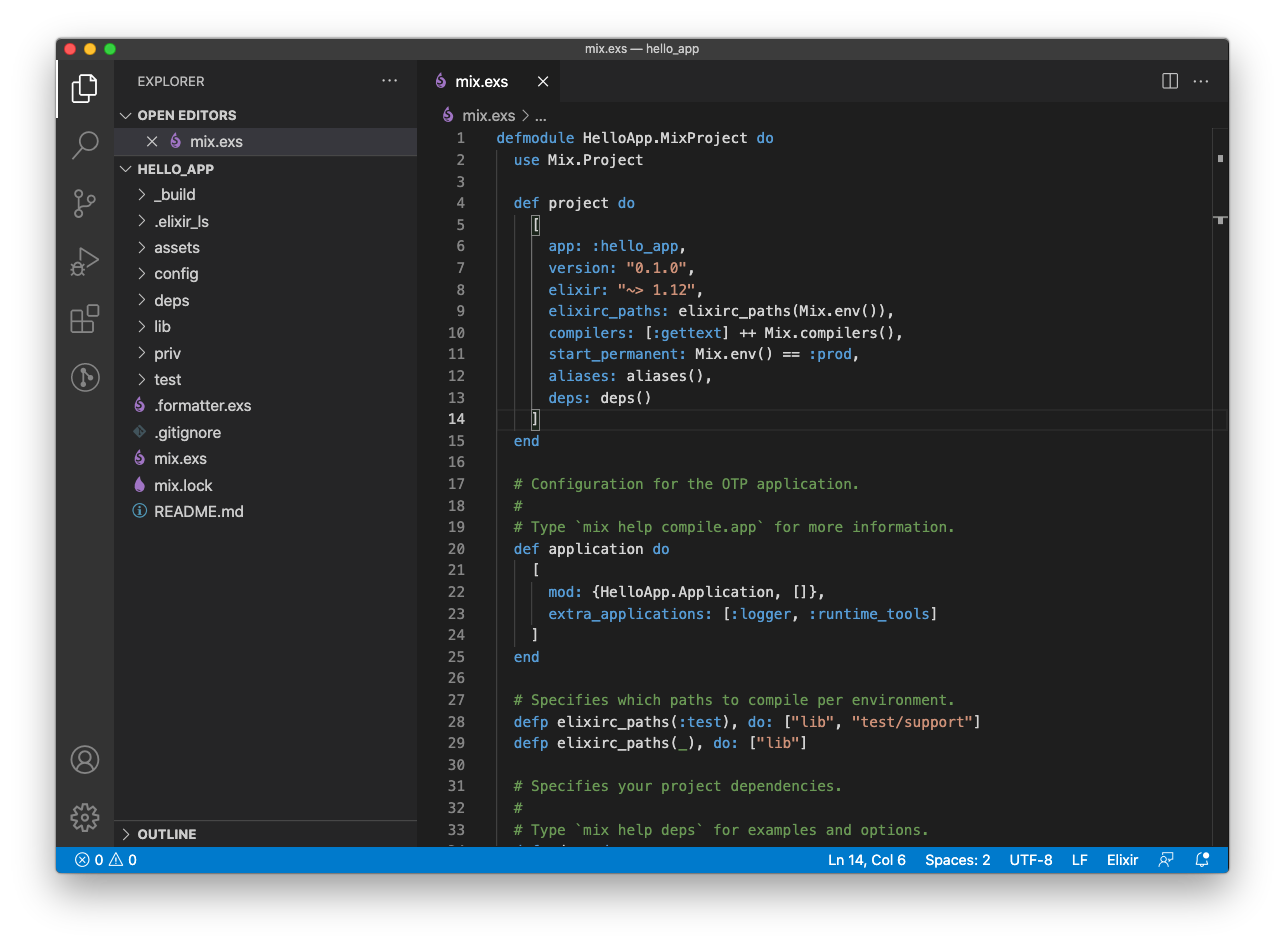
Task: Close the mix.exs editor tab
Action: pos(543,82)
